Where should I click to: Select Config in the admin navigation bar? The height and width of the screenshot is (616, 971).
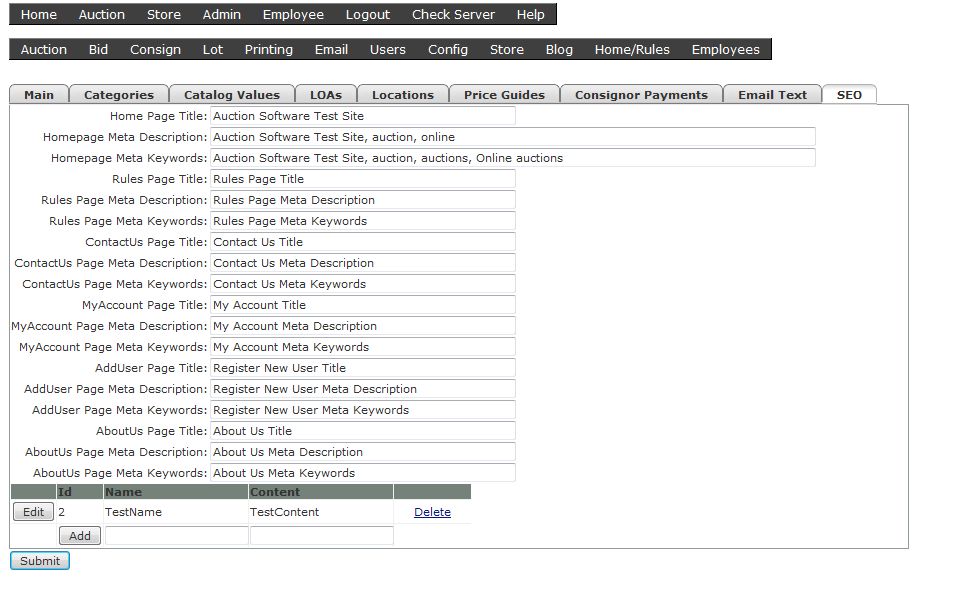click(448, 50)
